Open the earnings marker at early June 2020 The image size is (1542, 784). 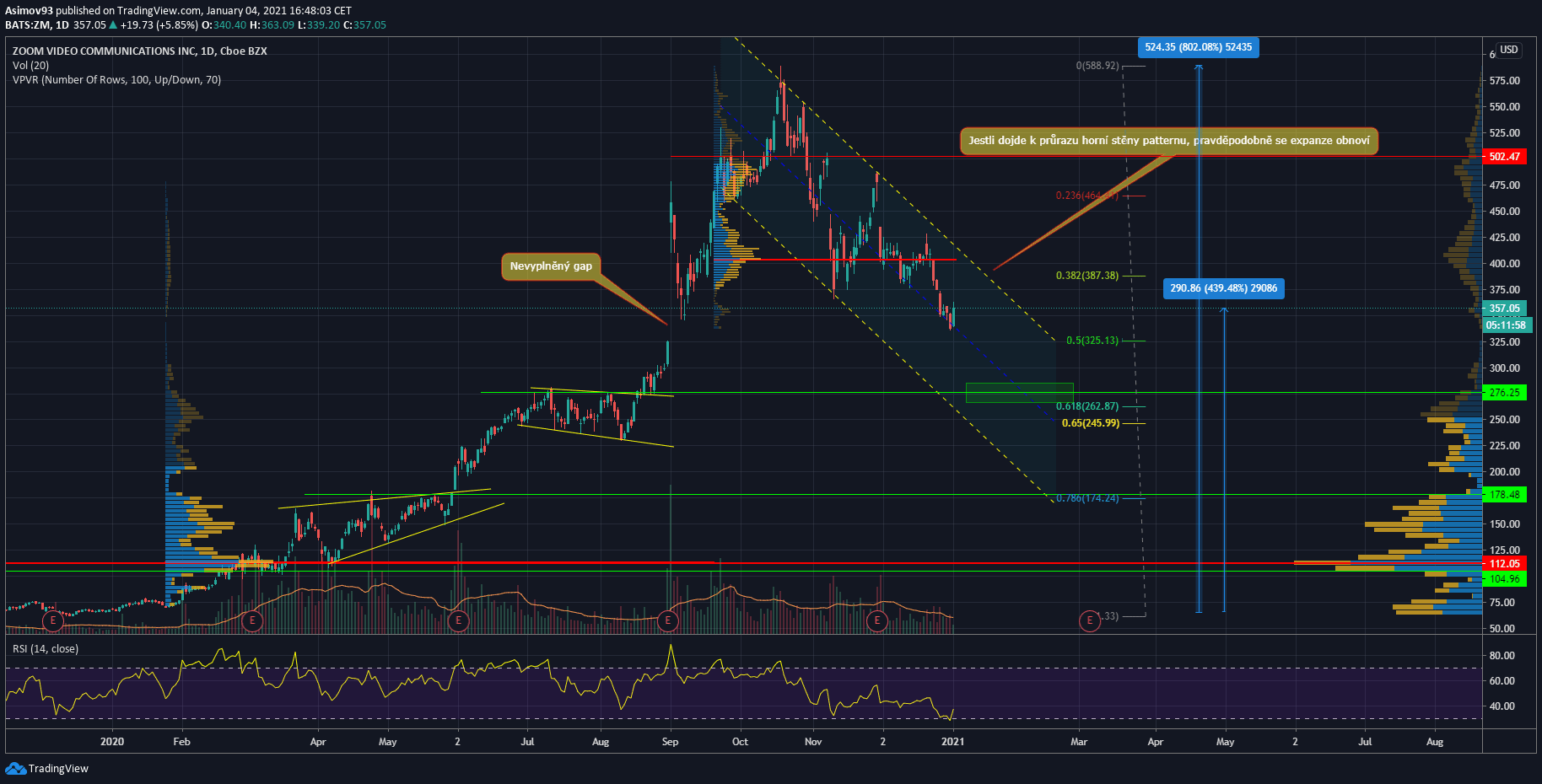(x=458, y=621)
